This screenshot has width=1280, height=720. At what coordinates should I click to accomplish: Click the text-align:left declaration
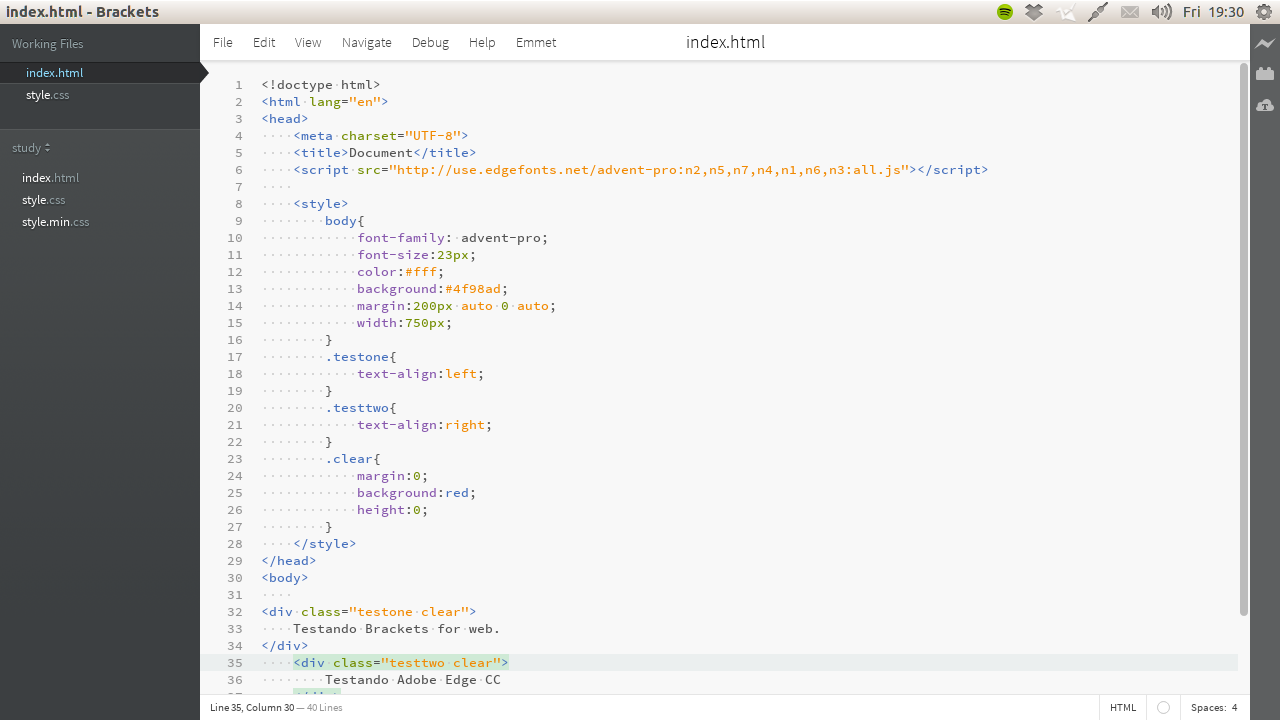[421, 374]
